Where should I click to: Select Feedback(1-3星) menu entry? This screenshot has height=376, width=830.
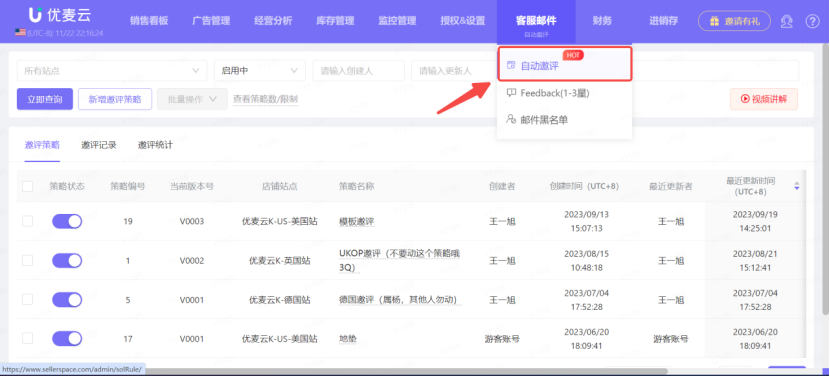point(564,93)
